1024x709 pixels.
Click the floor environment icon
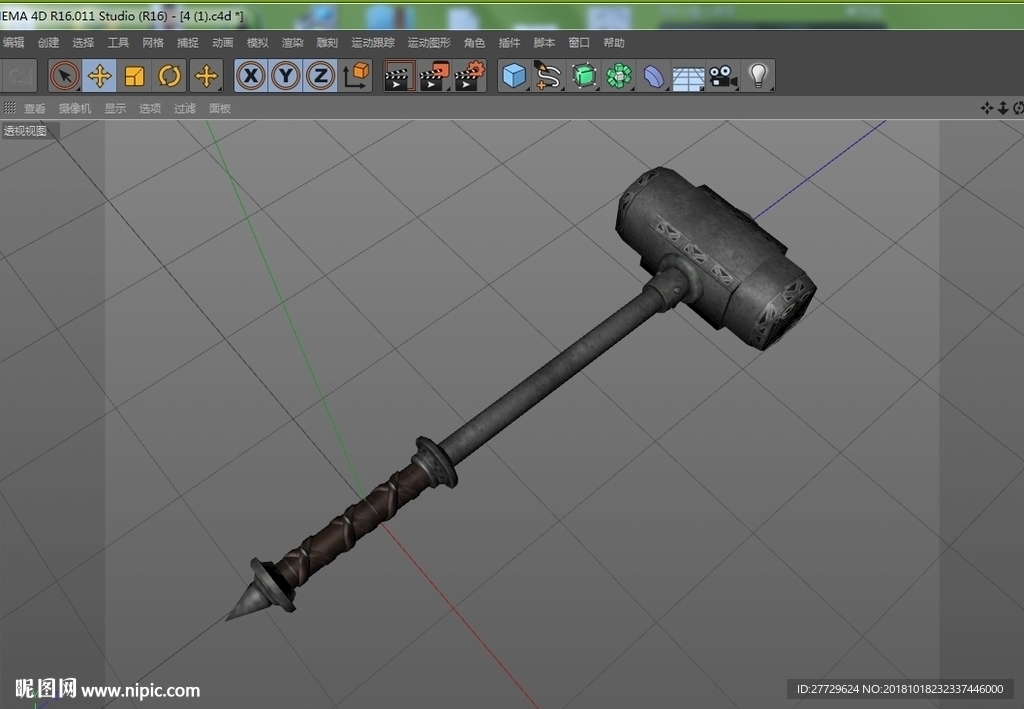point(688,78)
